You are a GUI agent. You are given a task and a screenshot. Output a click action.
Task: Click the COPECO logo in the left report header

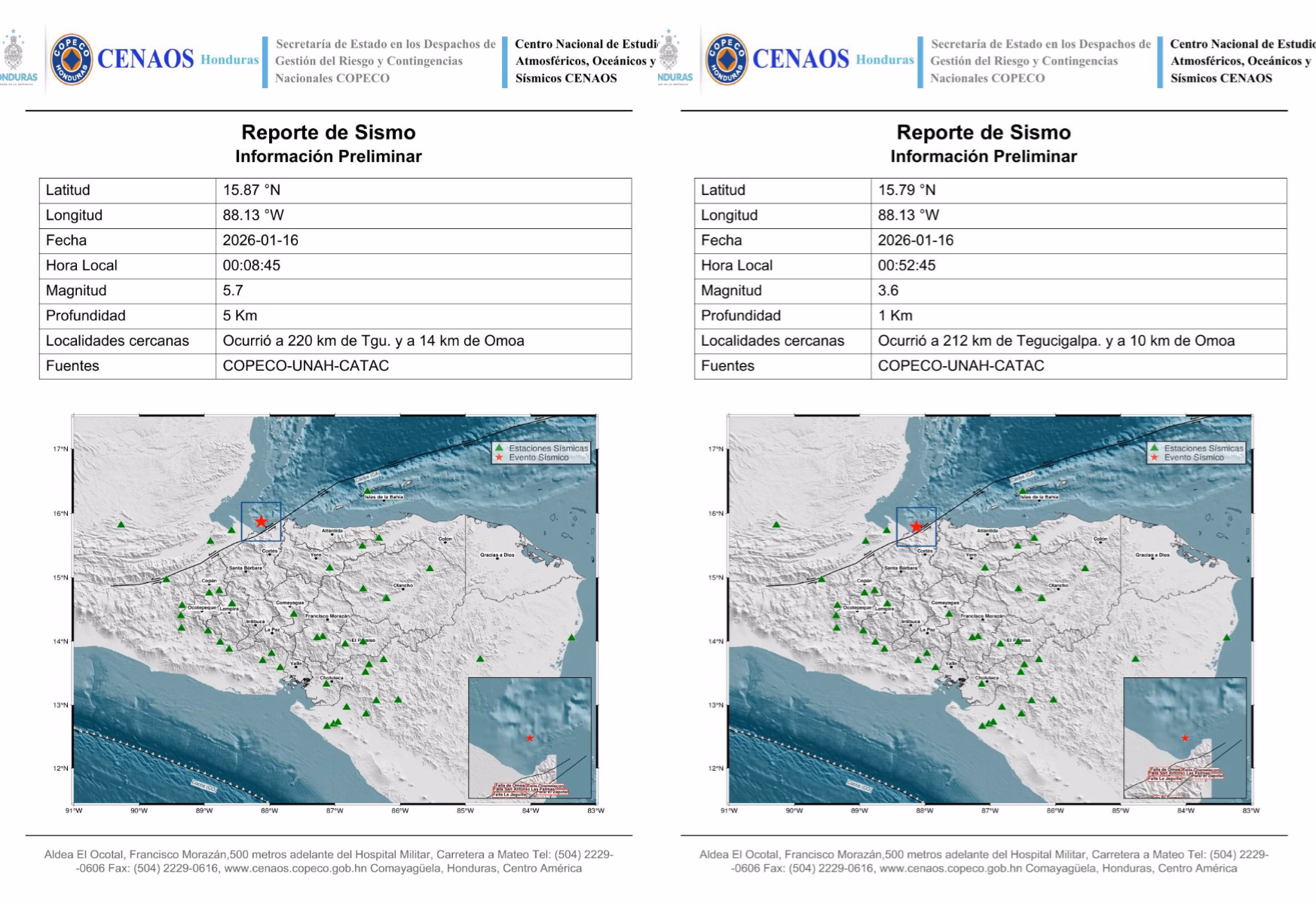tap(72, 60)
